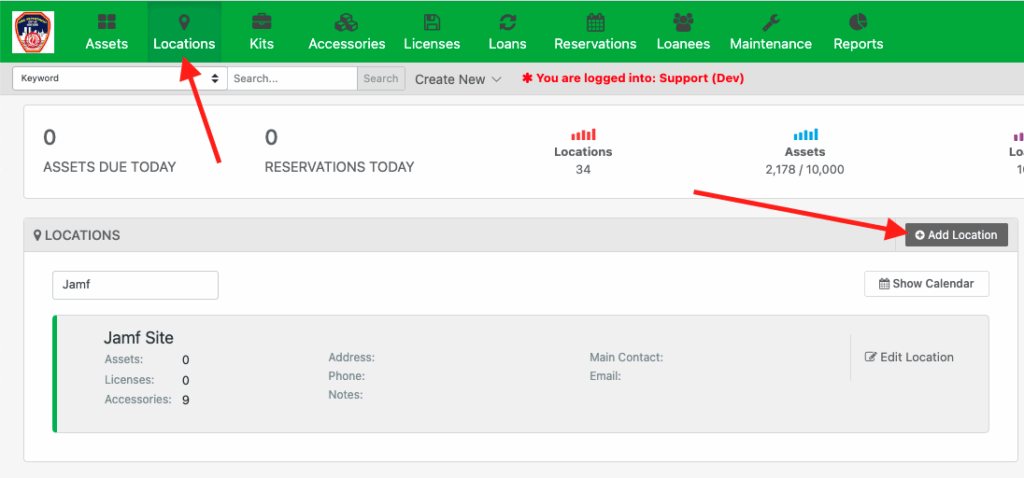Go to the Assets menu label

click(106, 44)
